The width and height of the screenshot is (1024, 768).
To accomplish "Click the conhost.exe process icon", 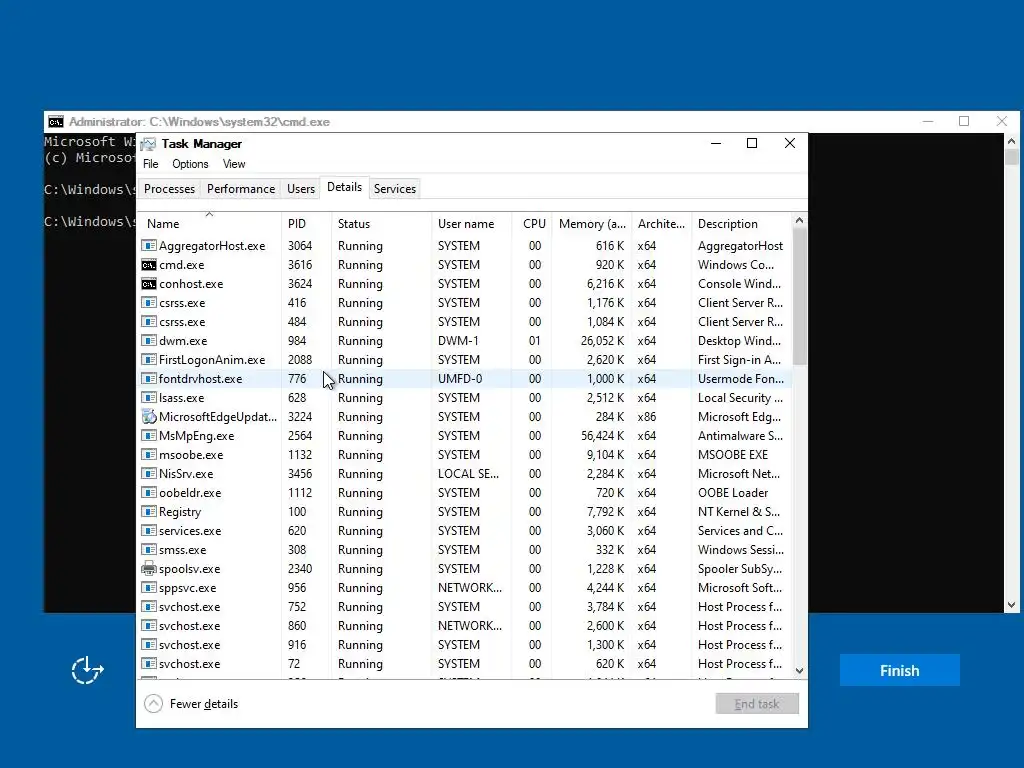I will point(149,283).
